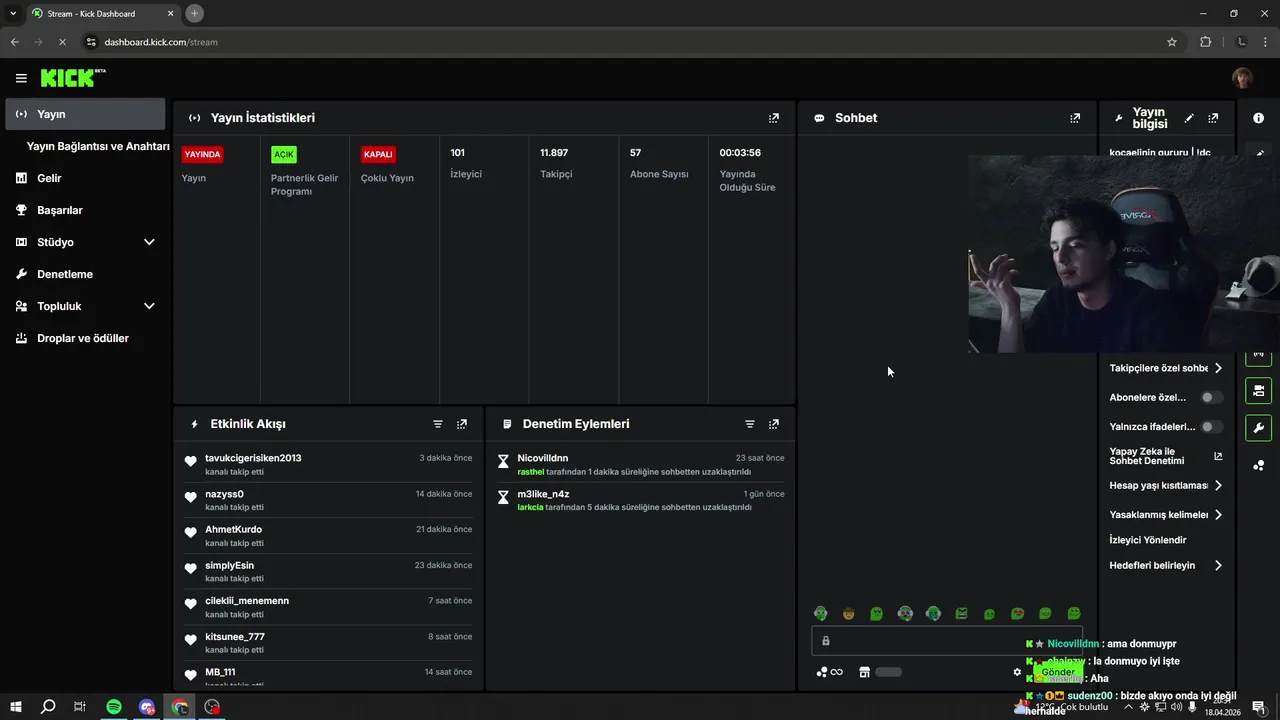This screenshot has width=1280, height=720.
Task: Open Hesap yaşı kısıtlaması options arrow
Action: 1218,485
